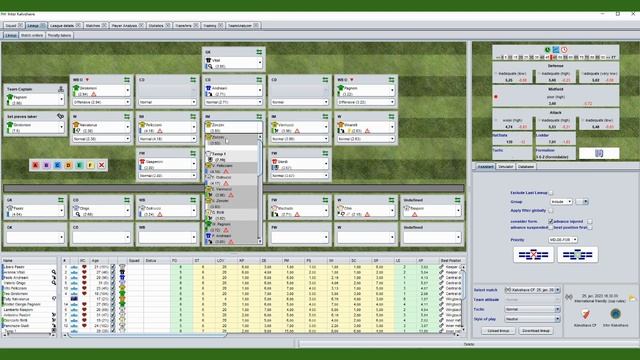Click the folder icon beside match date
The width and height of the screenshot is (640, 360).
[x=632, y=298]
